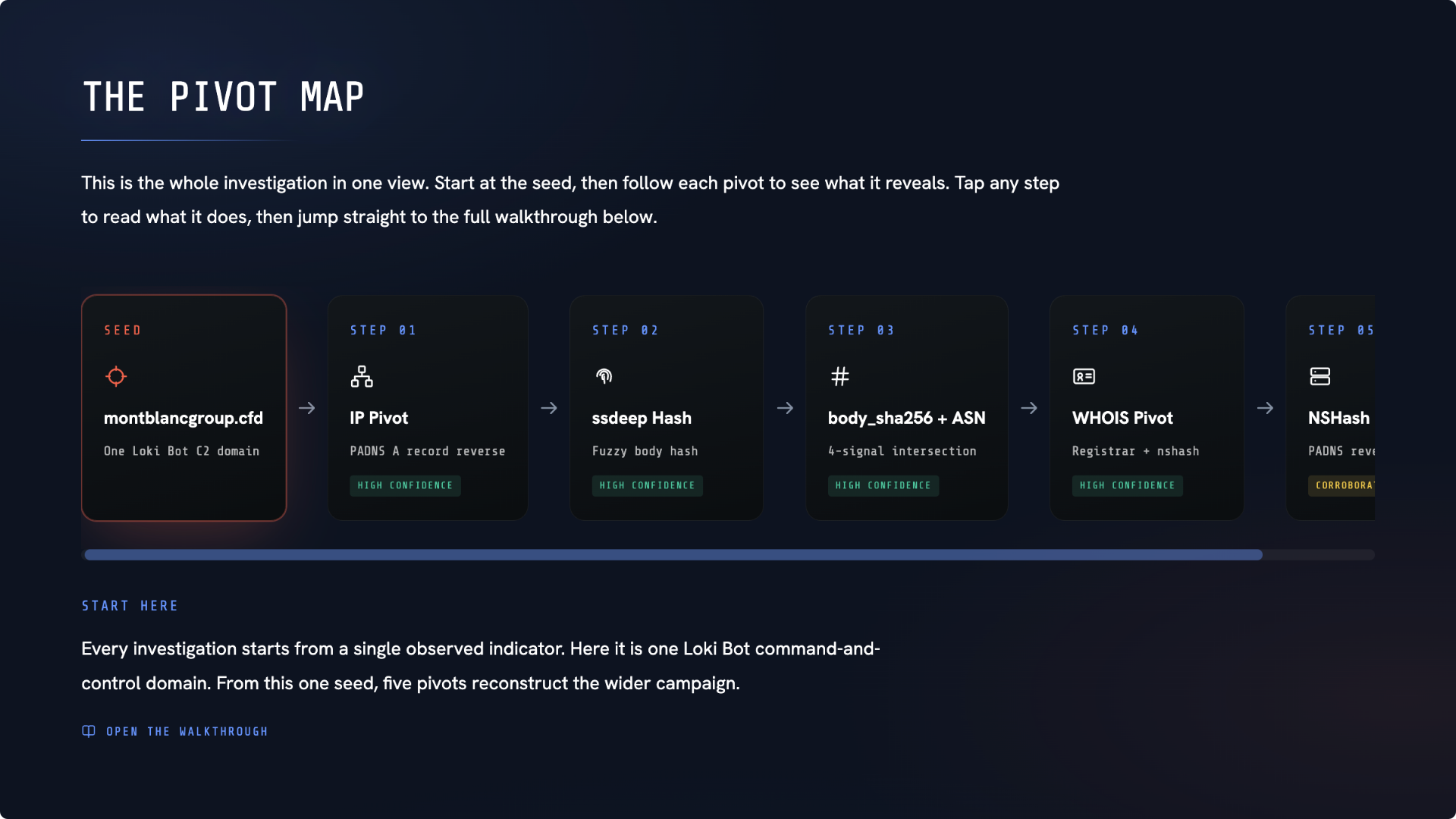Select the IP Pivot step card
1456x819 pixels.
[x=428, y=408]
